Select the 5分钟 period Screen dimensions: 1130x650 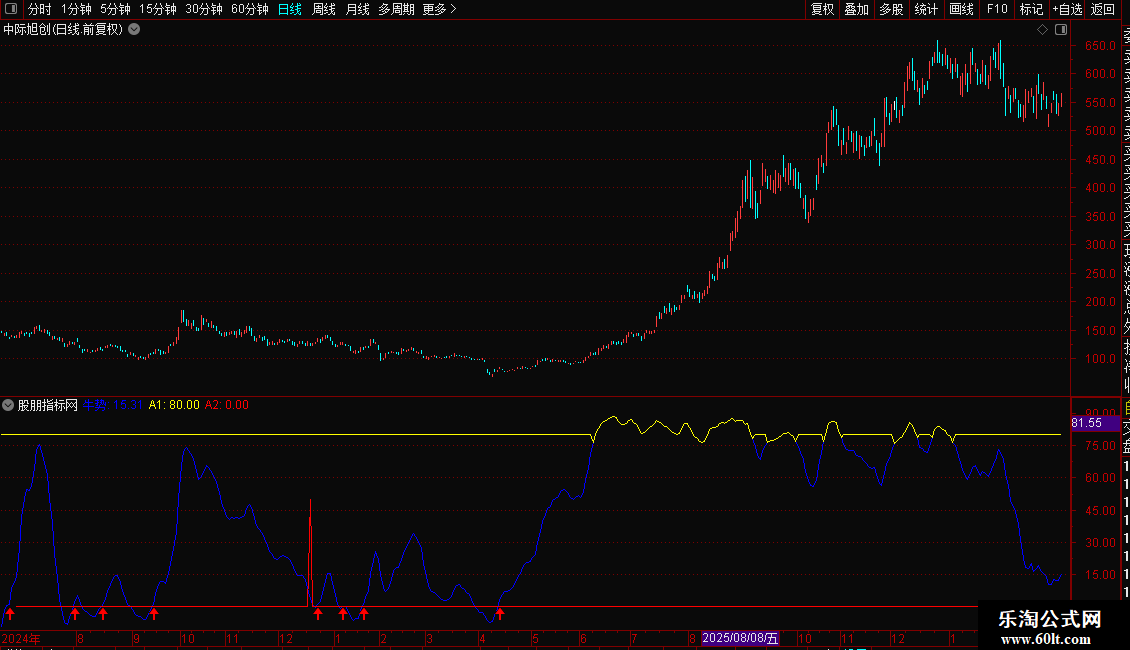[x=115, y=9]
